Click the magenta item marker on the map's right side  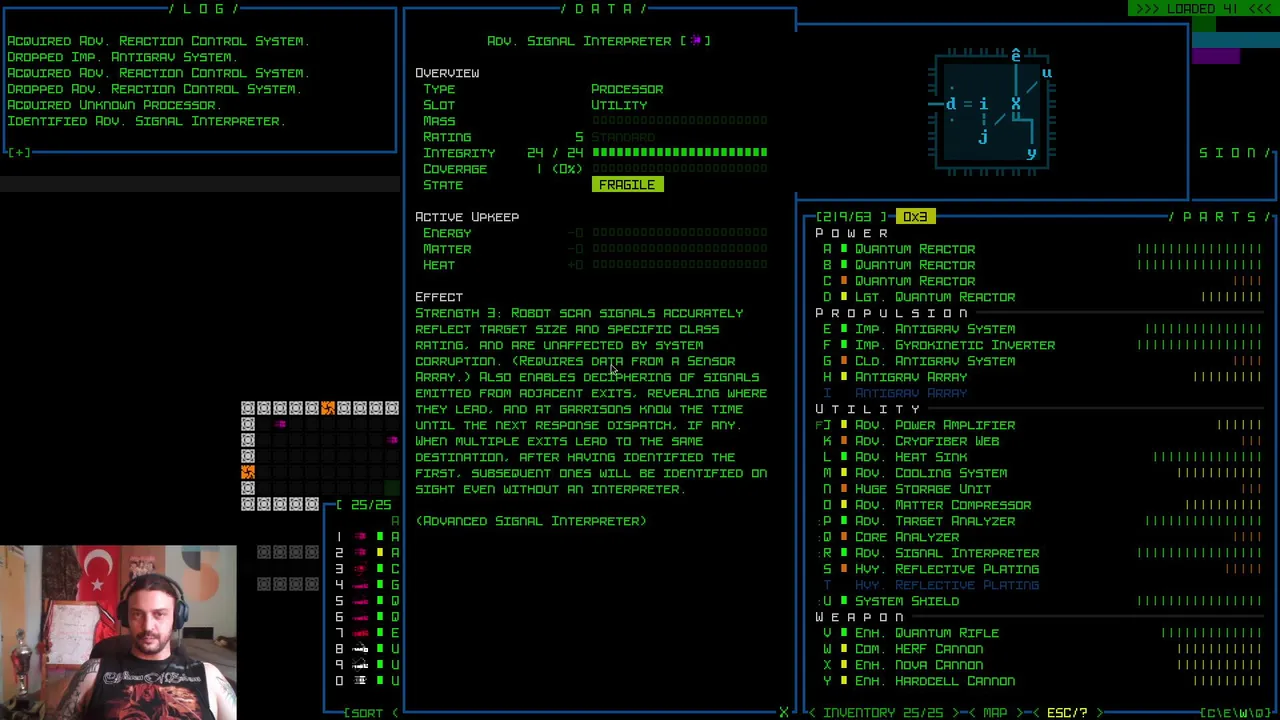tap(392, 440)
